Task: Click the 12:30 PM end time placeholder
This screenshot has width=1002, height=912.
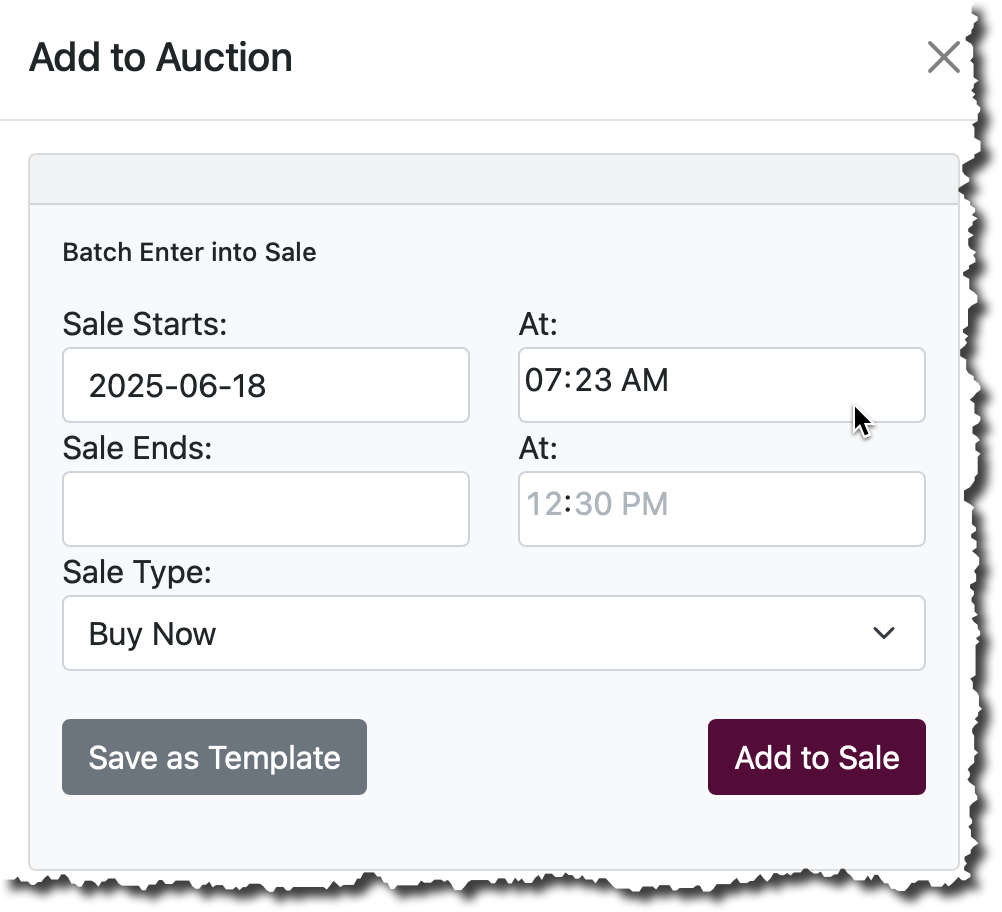Action: pos(721,509)
